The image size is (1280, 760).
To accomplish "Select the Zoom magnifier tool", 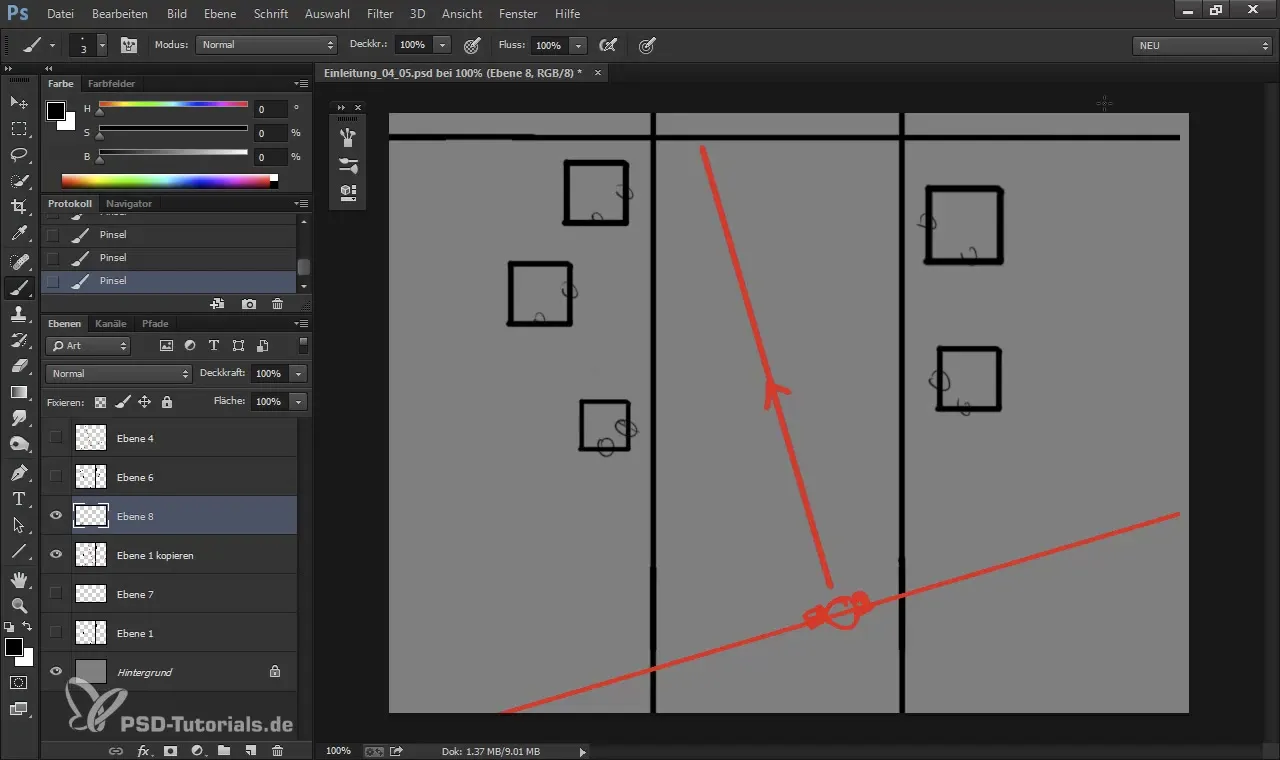I will (x=19, y=605).
